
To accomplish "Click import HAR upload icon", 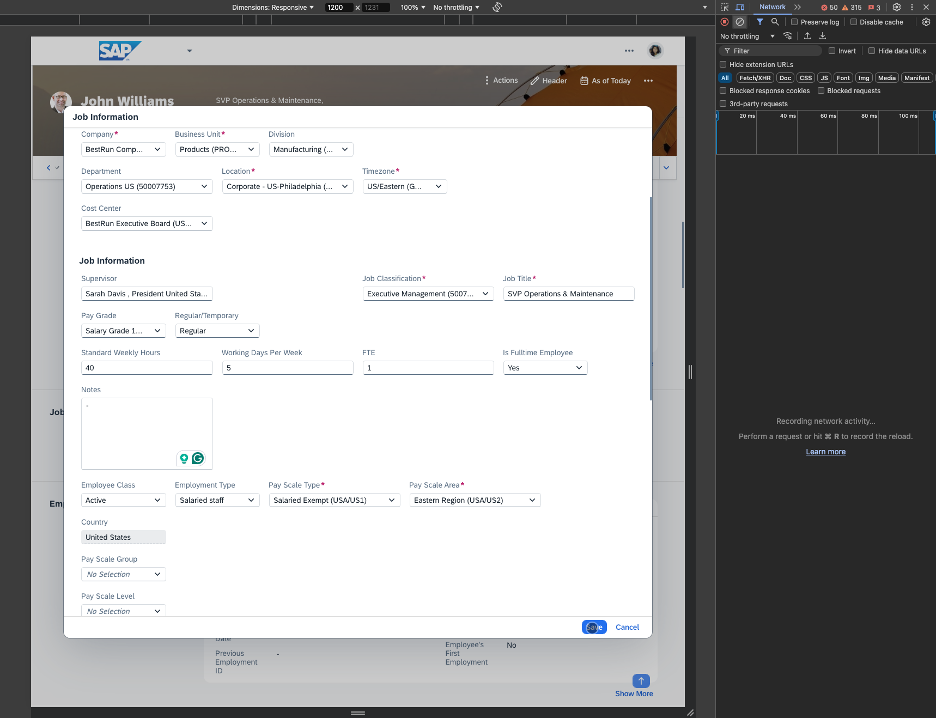I will click(807, 36).
